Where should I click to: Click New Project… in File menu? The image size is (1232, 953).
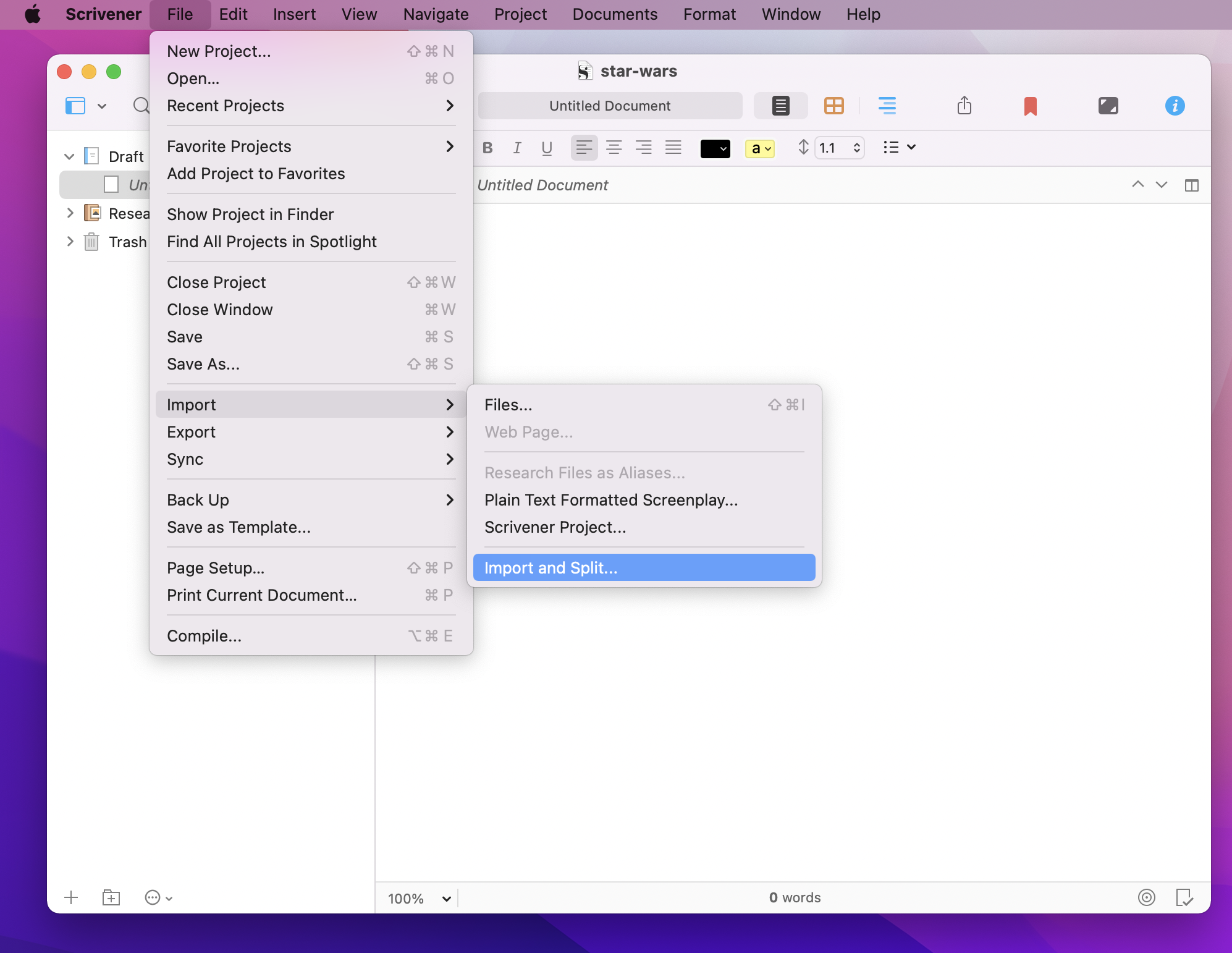tap(311, 51)
